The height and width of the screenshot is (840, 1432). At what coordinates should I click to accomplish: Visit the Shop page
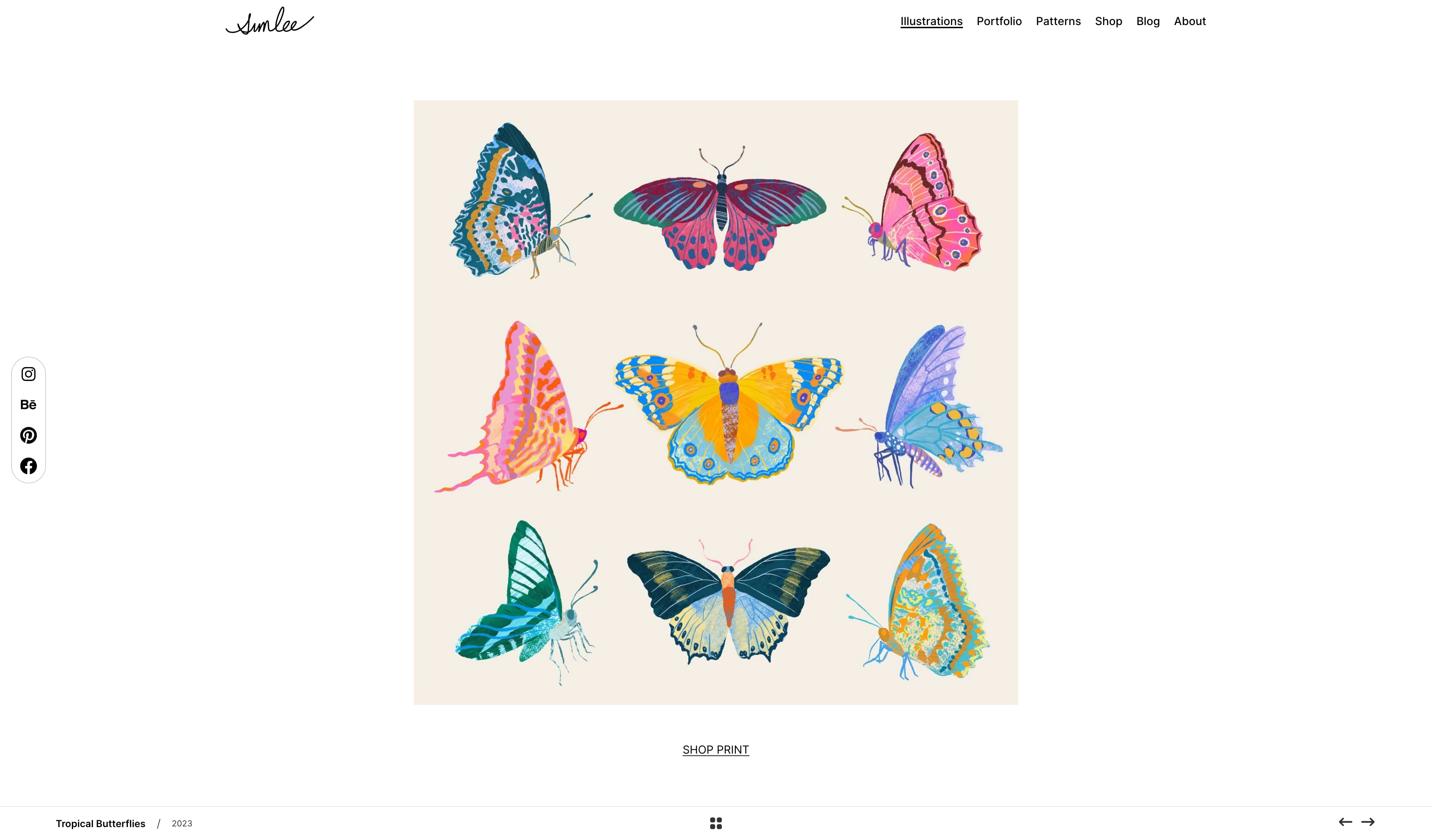1109,21
